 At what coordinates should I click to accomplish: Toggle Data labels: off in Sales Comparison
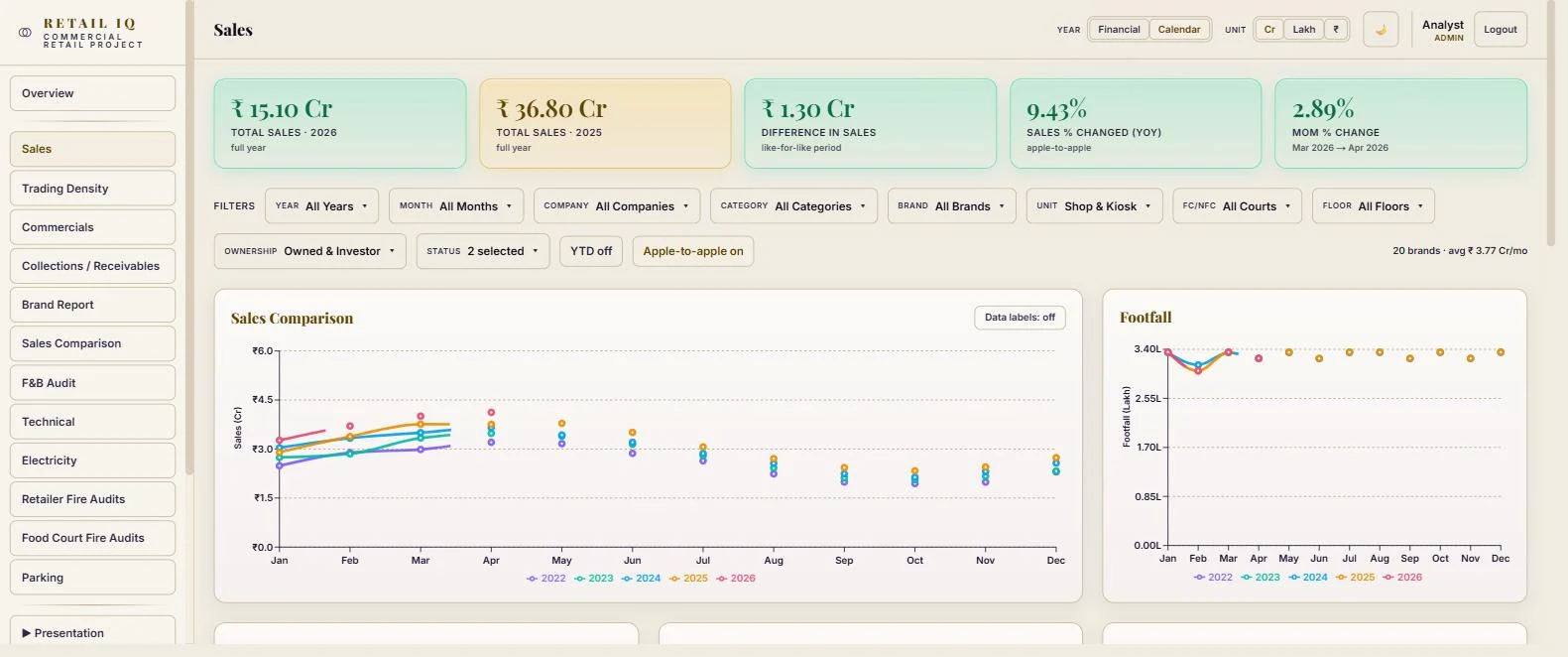point(1020,318)
